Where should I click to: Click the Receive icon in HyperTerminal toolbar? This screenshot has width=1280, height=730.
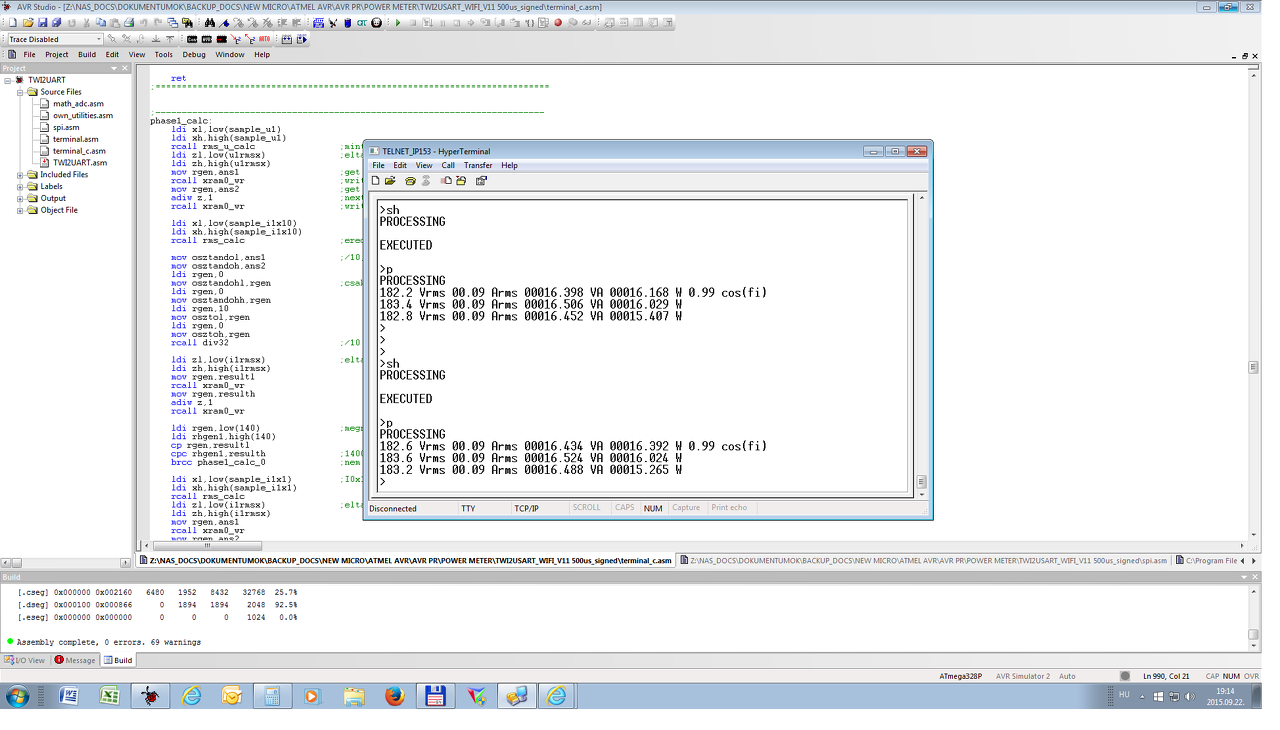(461, 181)
